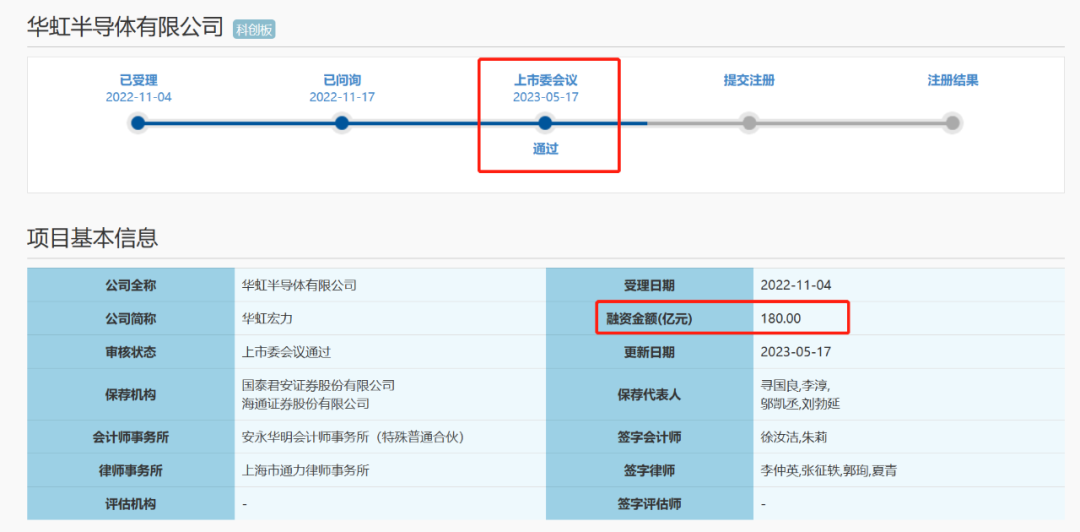Click 海通证券股份有限公司 sponsor entry

pyautogui.click(x=306, y=404)
